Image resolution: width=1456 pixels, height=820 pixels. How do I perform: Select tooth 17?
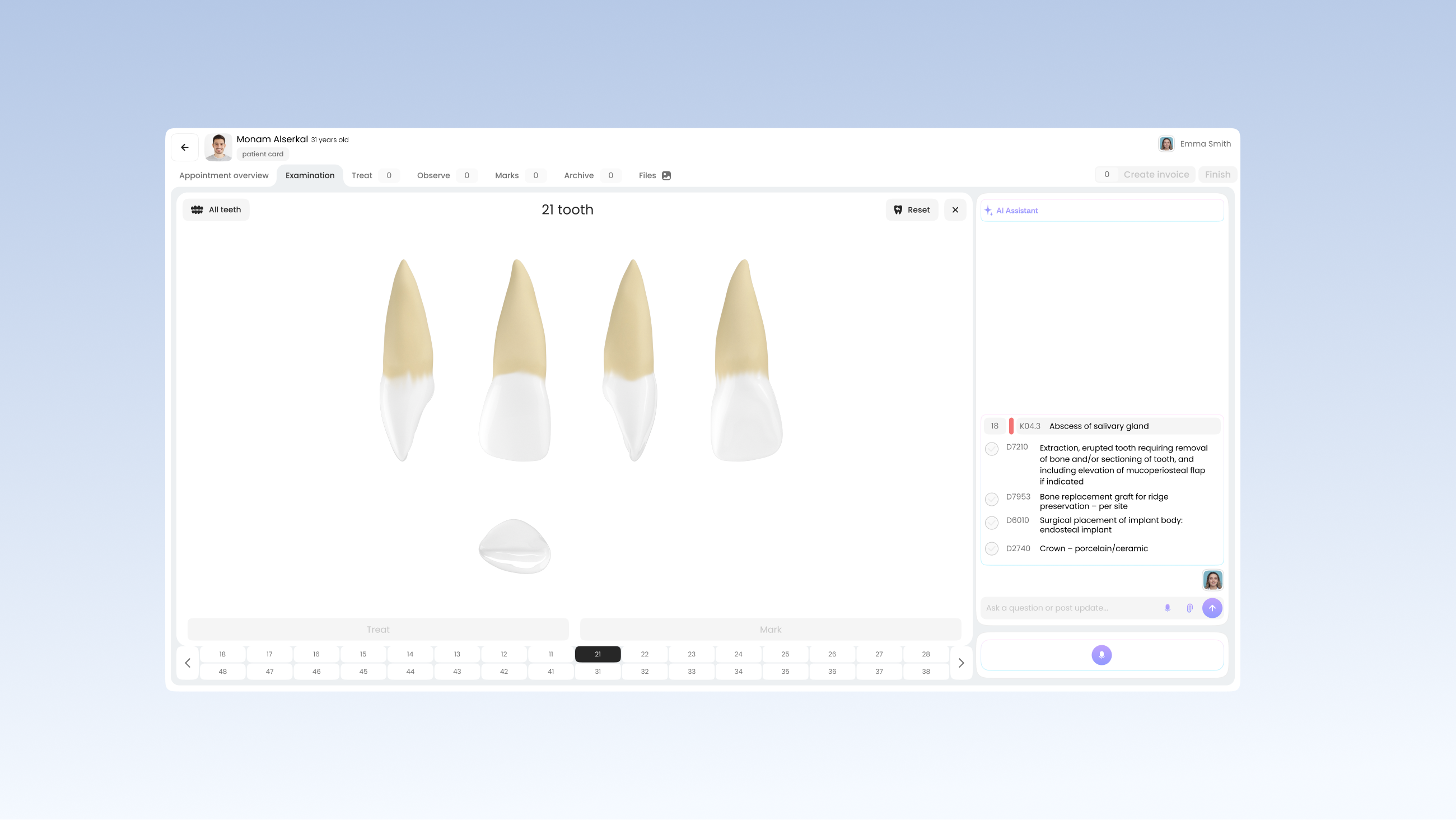pyautogui.click(x=269, y=654)
